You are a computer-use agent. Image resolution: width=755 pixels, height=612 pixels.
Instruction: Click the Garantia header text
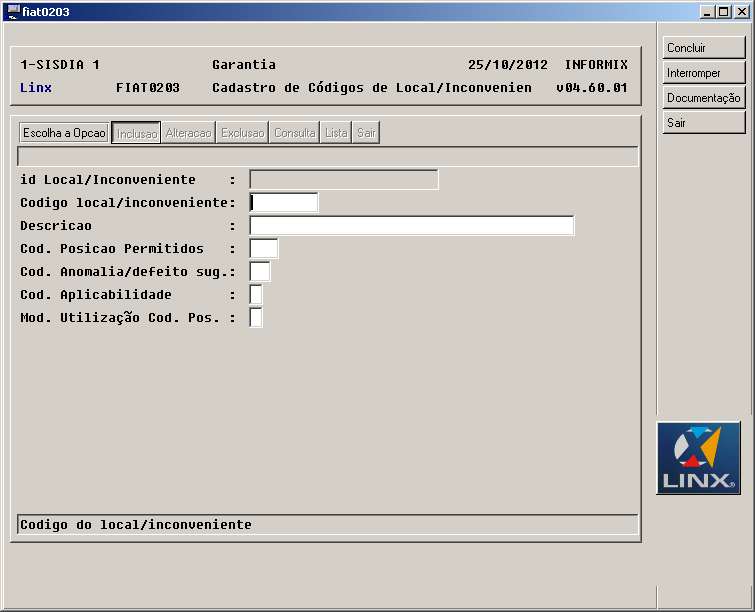(x=244, y=65)
